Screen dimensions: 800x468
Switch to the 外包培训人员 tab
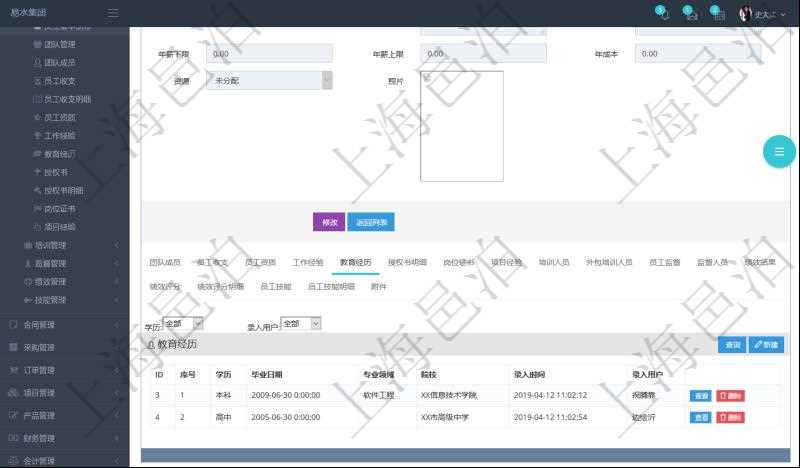[609, 262]
